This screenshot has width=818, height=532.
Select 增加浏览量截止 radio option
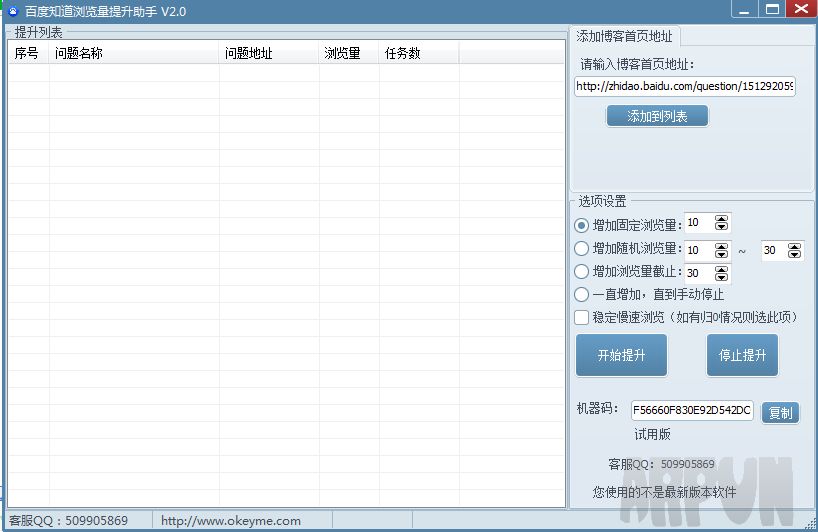click(x=582, y=272)
